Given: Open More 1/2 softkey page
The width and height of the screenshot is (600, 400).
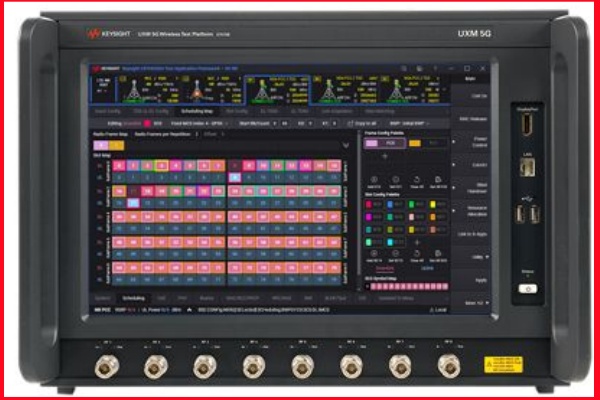Looking at the screenshot, I should 471,303.
